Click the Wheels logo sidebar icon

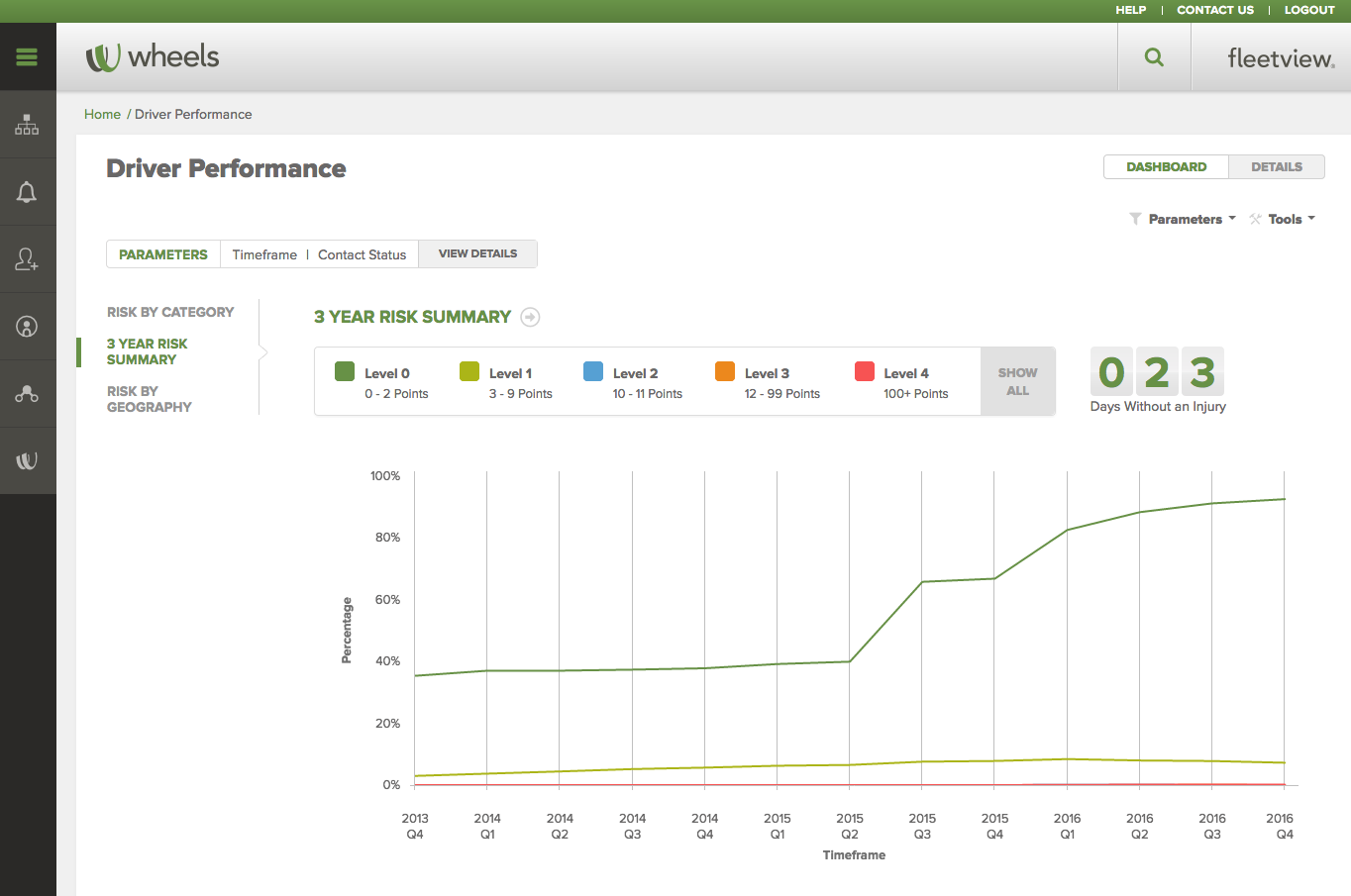[27, 461]
